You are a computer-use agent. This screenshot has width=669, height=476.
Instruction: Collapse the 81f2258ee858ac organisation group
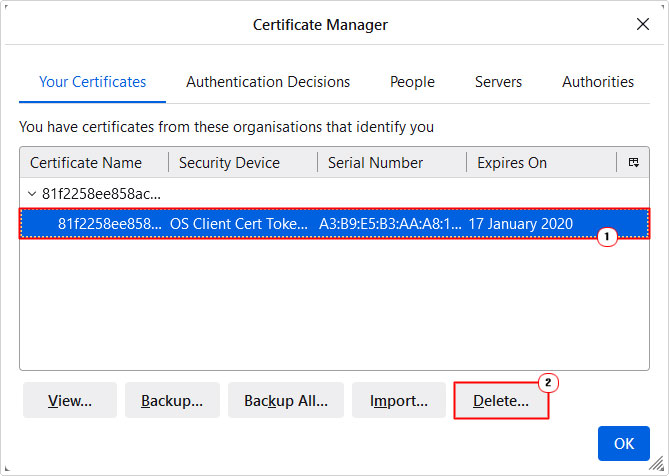(x=32, y=194)
